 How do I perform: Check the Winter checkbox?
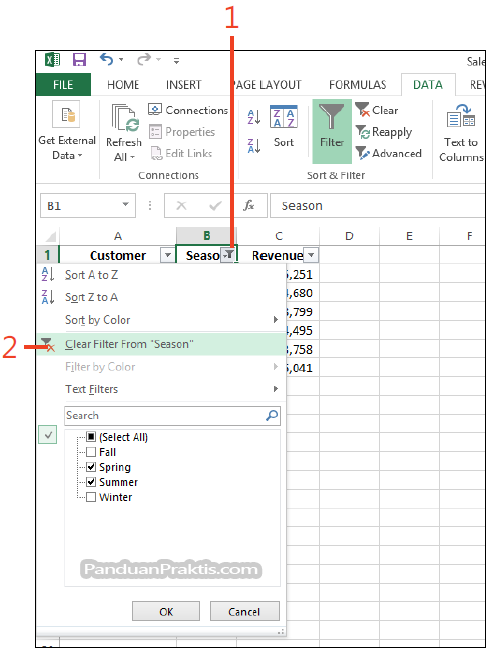click(91, 497)
